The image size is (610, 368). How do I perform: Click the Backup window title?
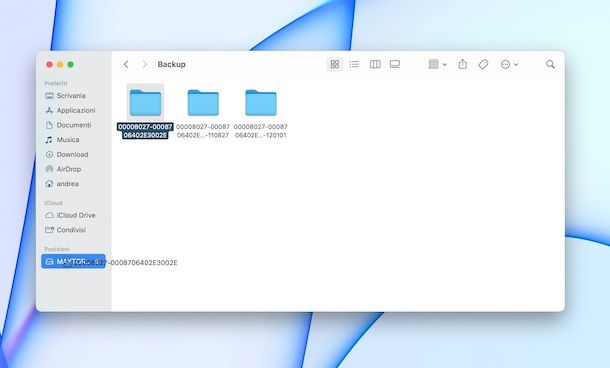tap(172, 64)
